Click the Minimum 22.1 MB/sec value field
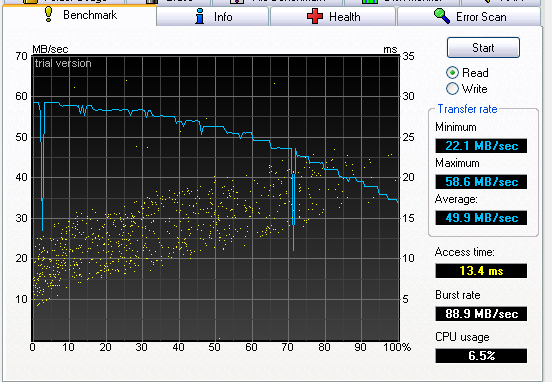 tap(481, 145)
